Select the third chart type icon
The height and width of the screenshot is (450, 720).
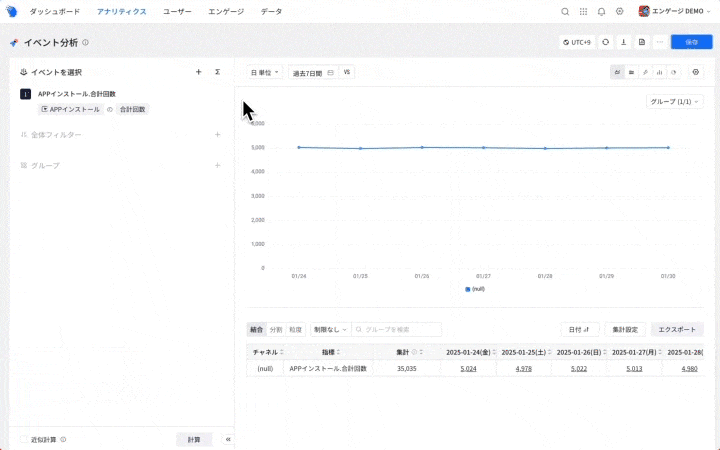(x=646, y=72)
